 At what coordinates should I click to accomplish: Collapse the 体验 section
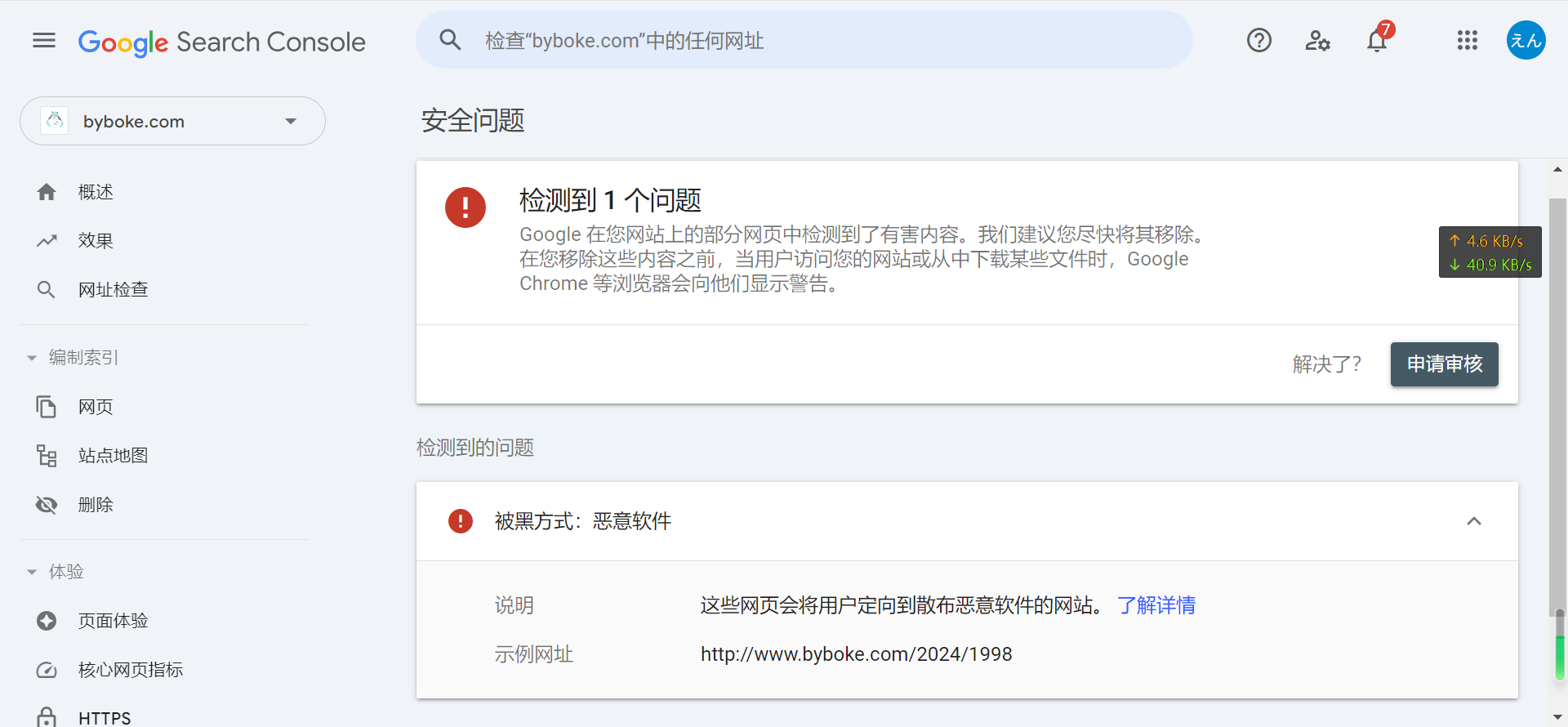(32, 572)
